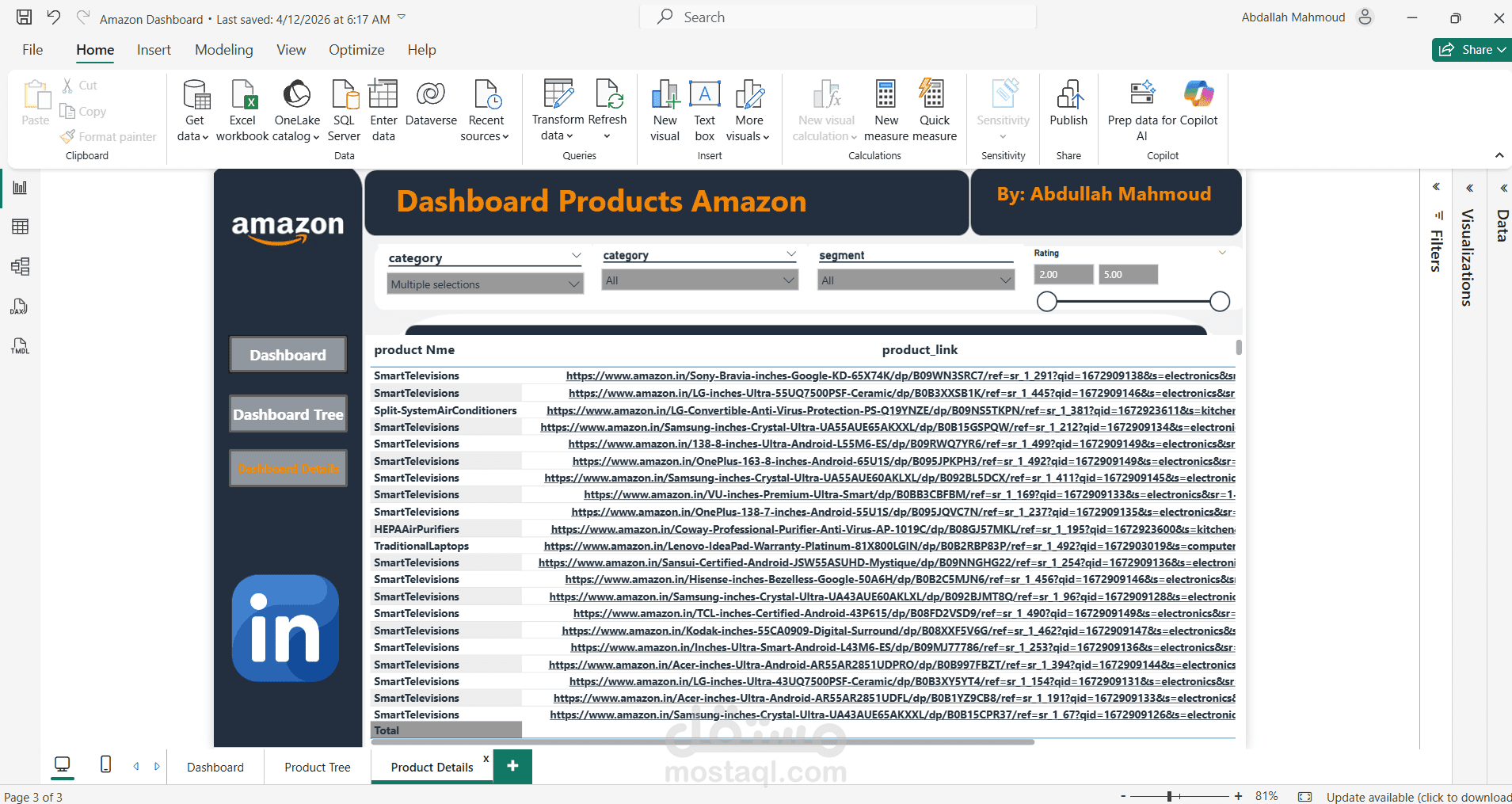This screenshot has width=1512, height=804.
Task: Switch to Table view in left sidebar
Action: (x=21, y=227)
